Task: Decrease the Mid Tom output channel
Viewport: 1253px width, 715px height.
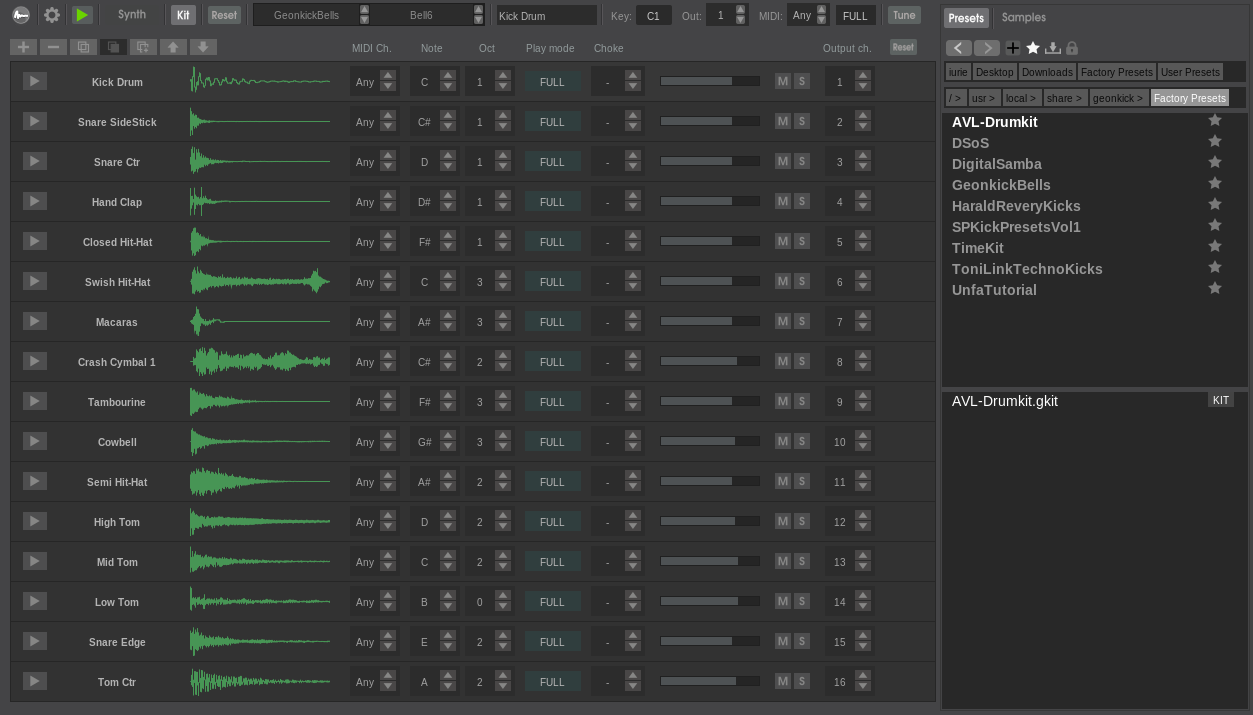Action: pyautogui.click(x=863, y=568)
